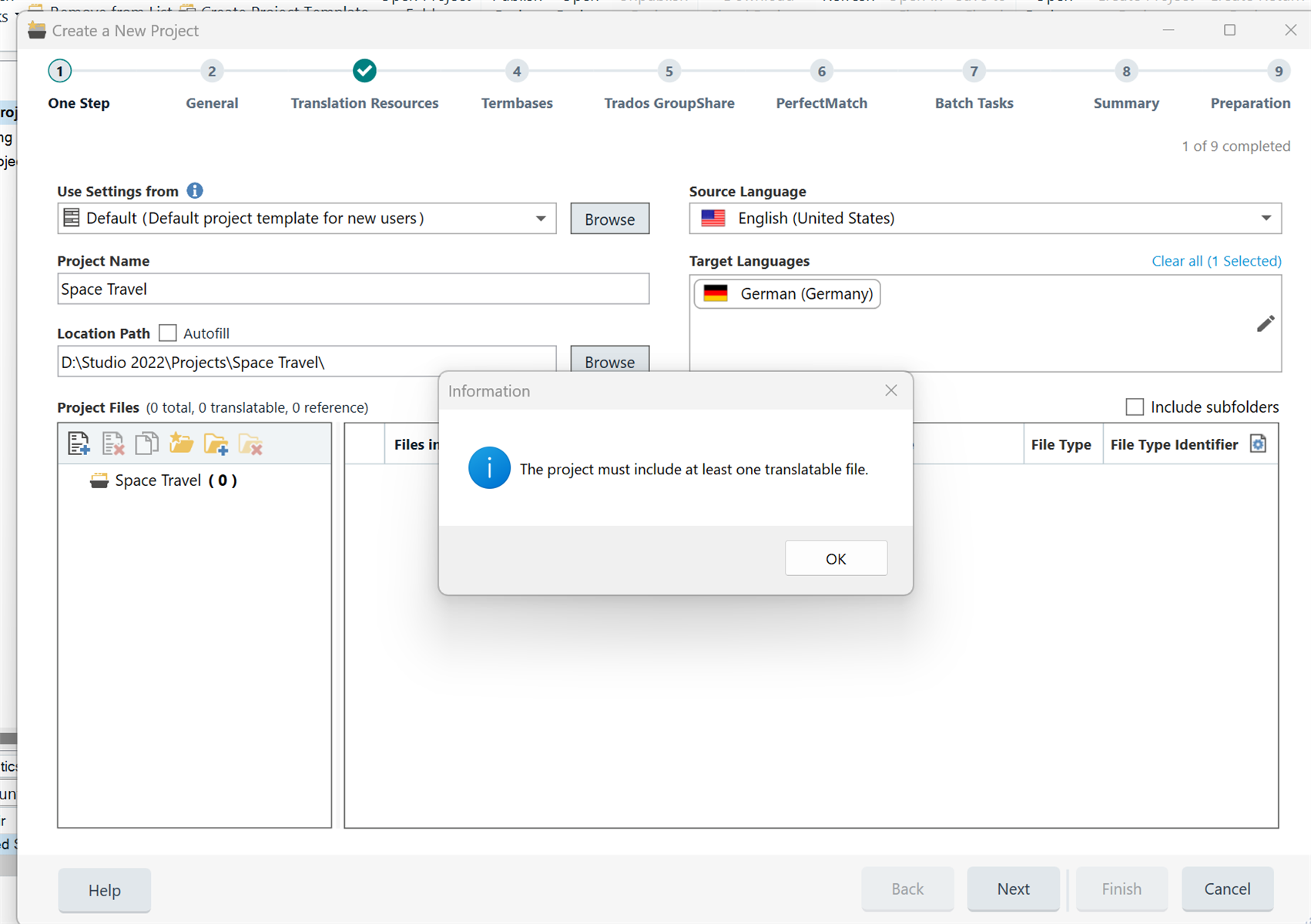Click the Add Folder icon
The width and height of the screenshot is (1311, 924).
(216, 444)
